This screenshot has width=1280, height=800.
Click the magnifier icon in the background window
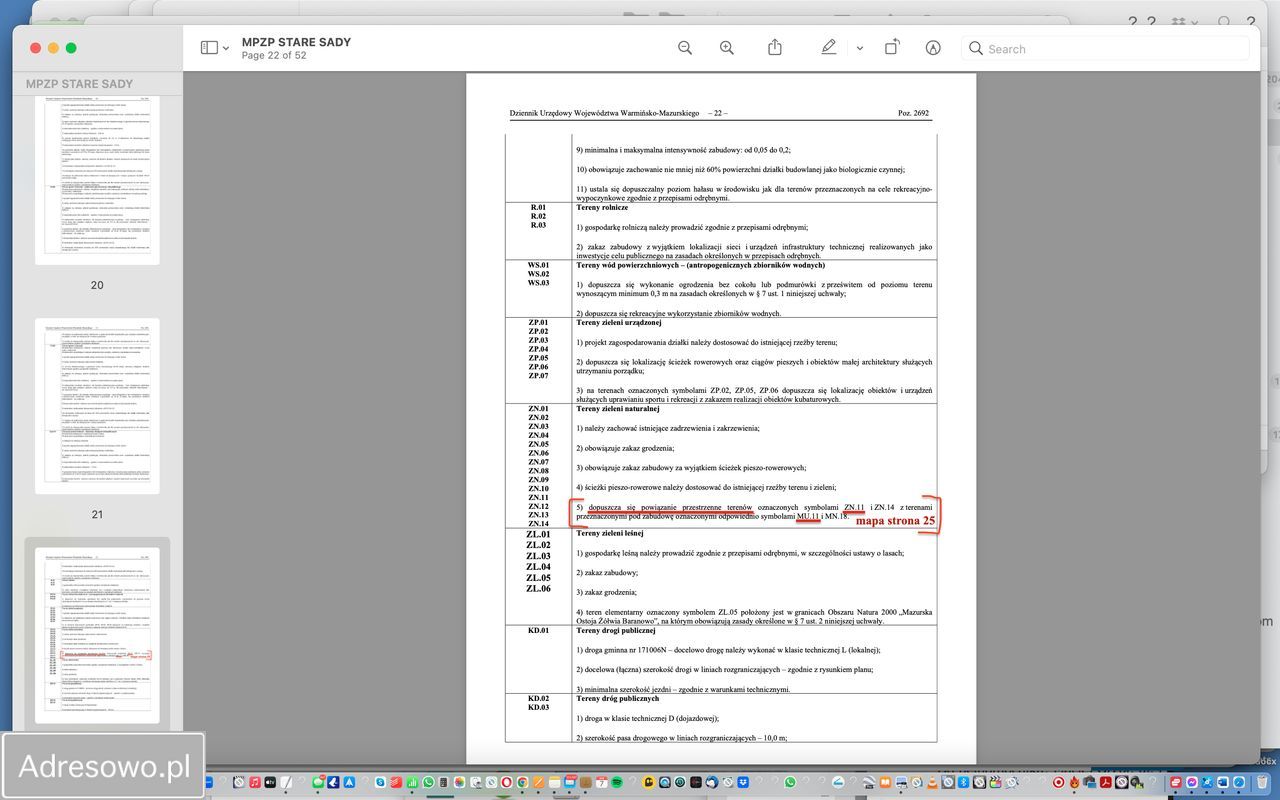[x=1224, y=22]
